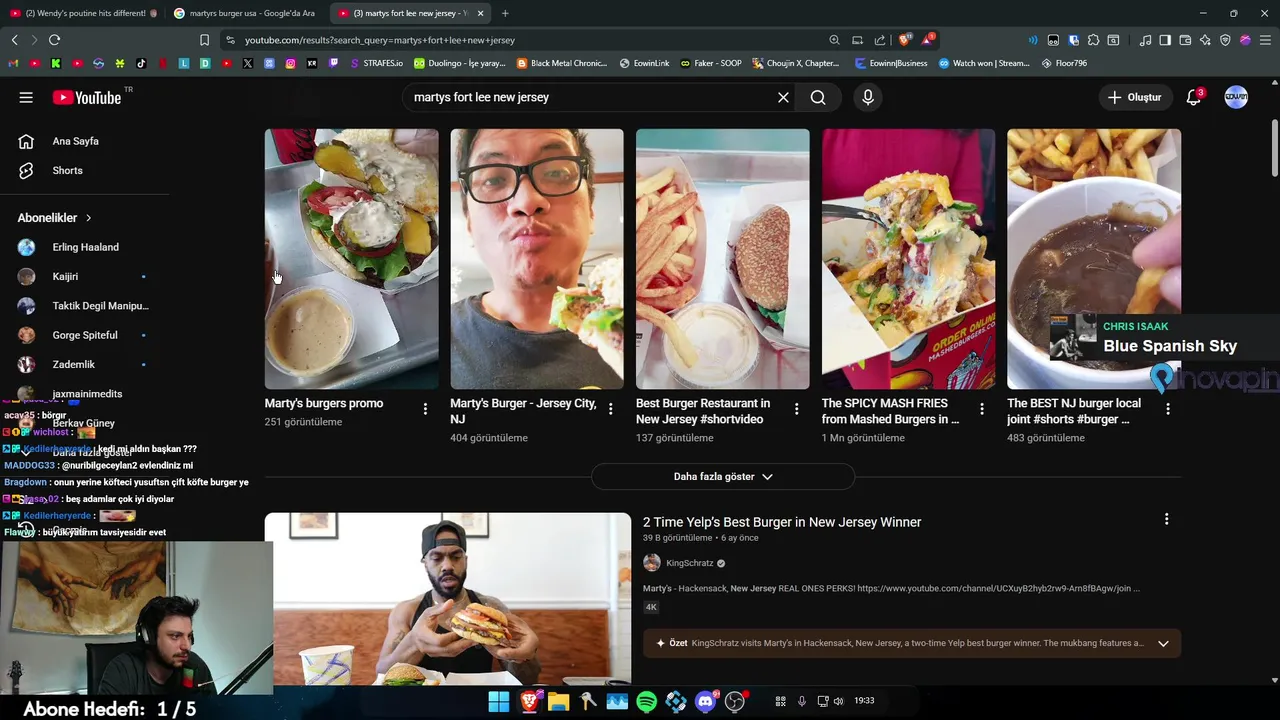1280x720 pixels.
Task: Expand the video summary Özet chevron
Action: tap(1163, 643)
